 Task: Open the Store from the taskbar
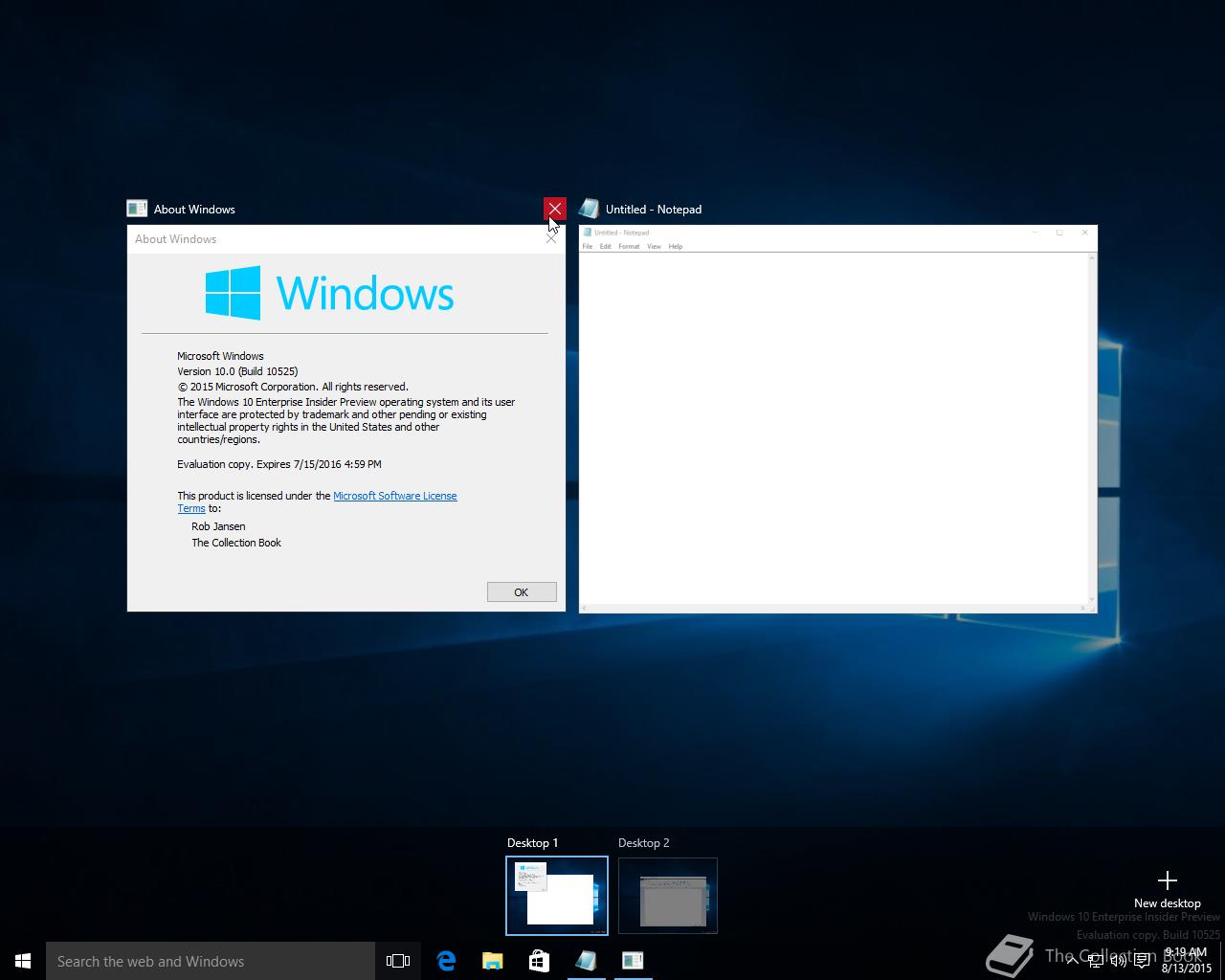(x=539, y=961)
